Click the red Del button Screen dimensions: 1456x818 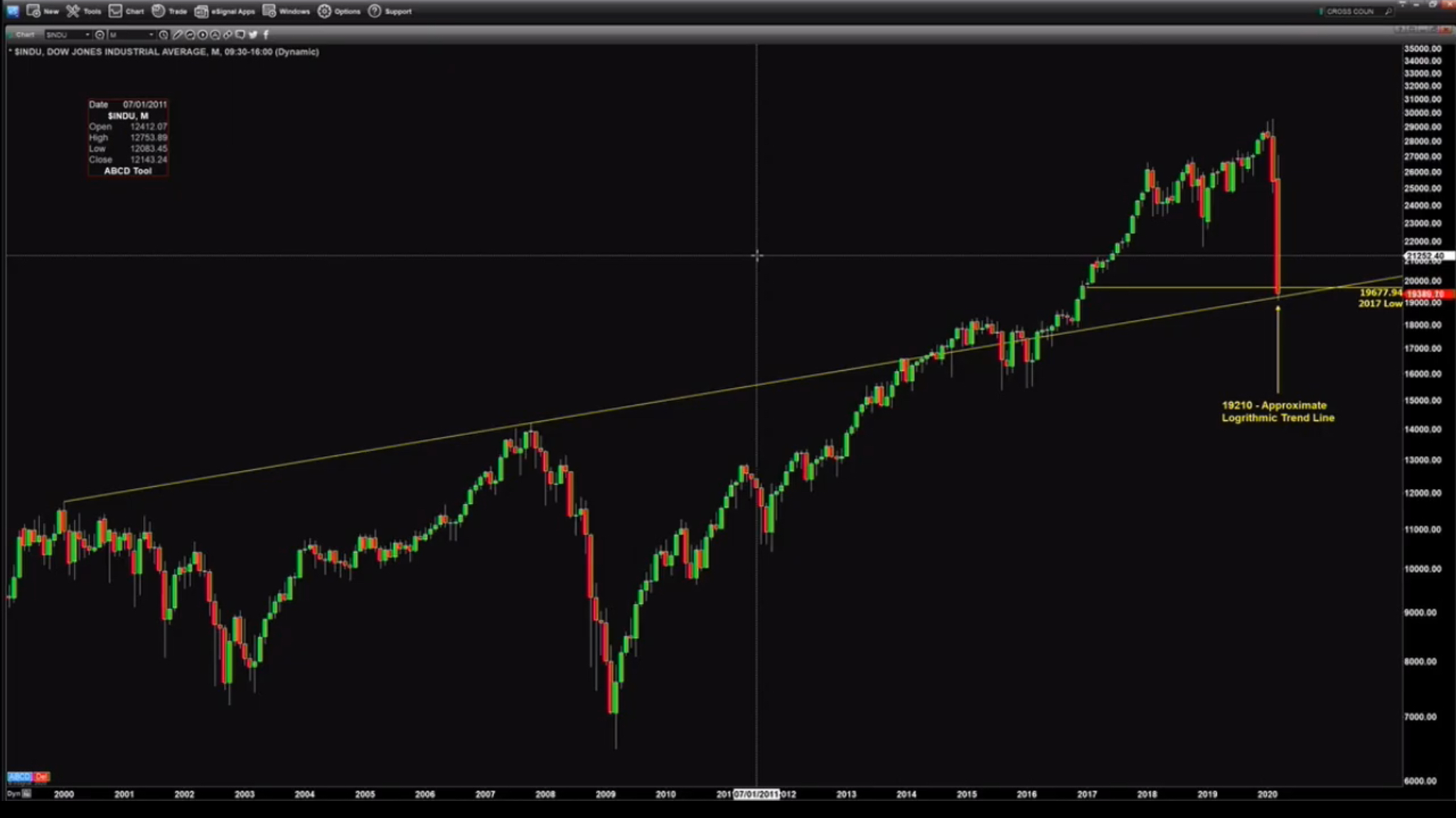(41, 777)
